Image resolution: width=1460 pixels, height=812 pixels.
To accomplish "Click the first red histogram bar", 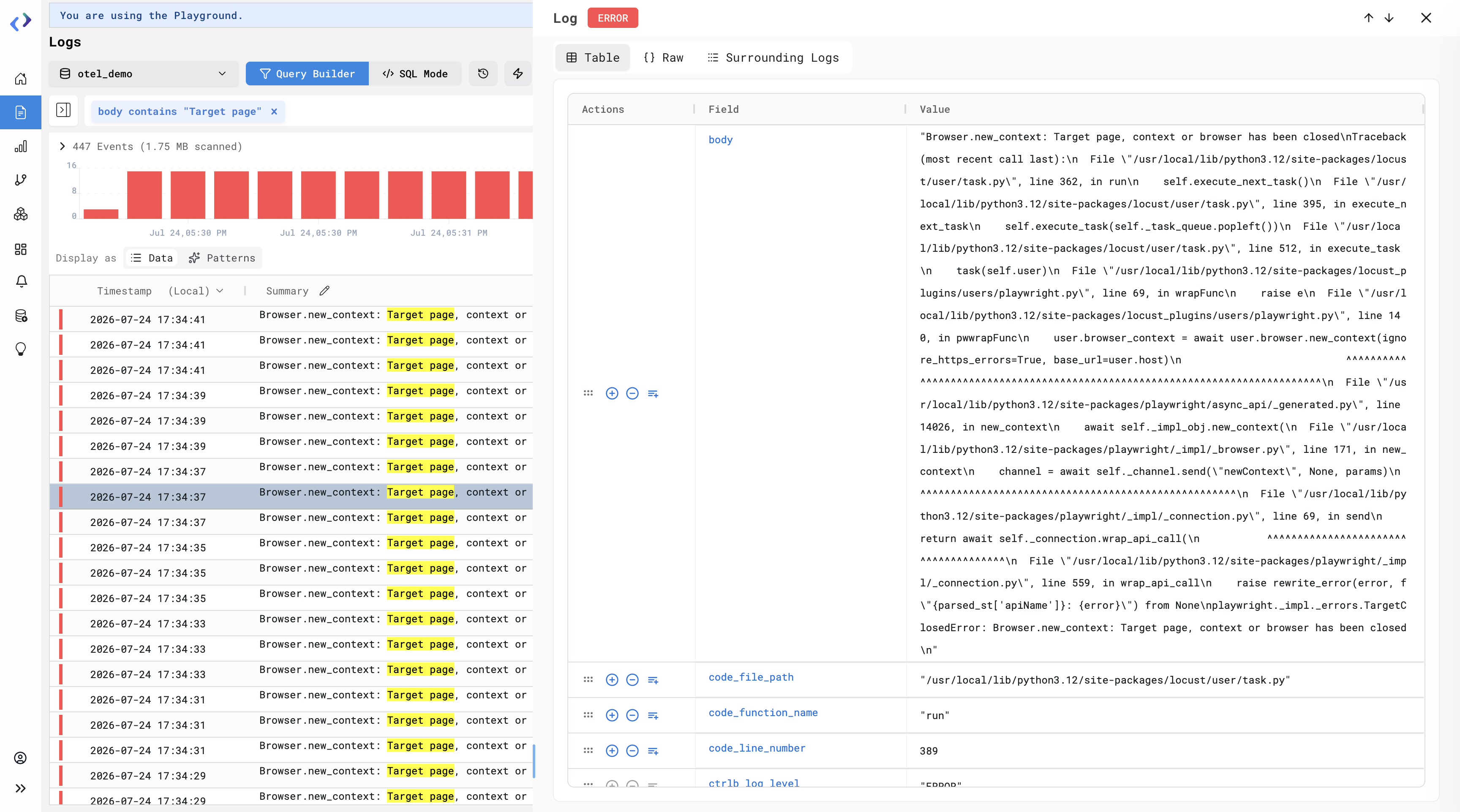I will pyautogui.click(x=101, y=214).
